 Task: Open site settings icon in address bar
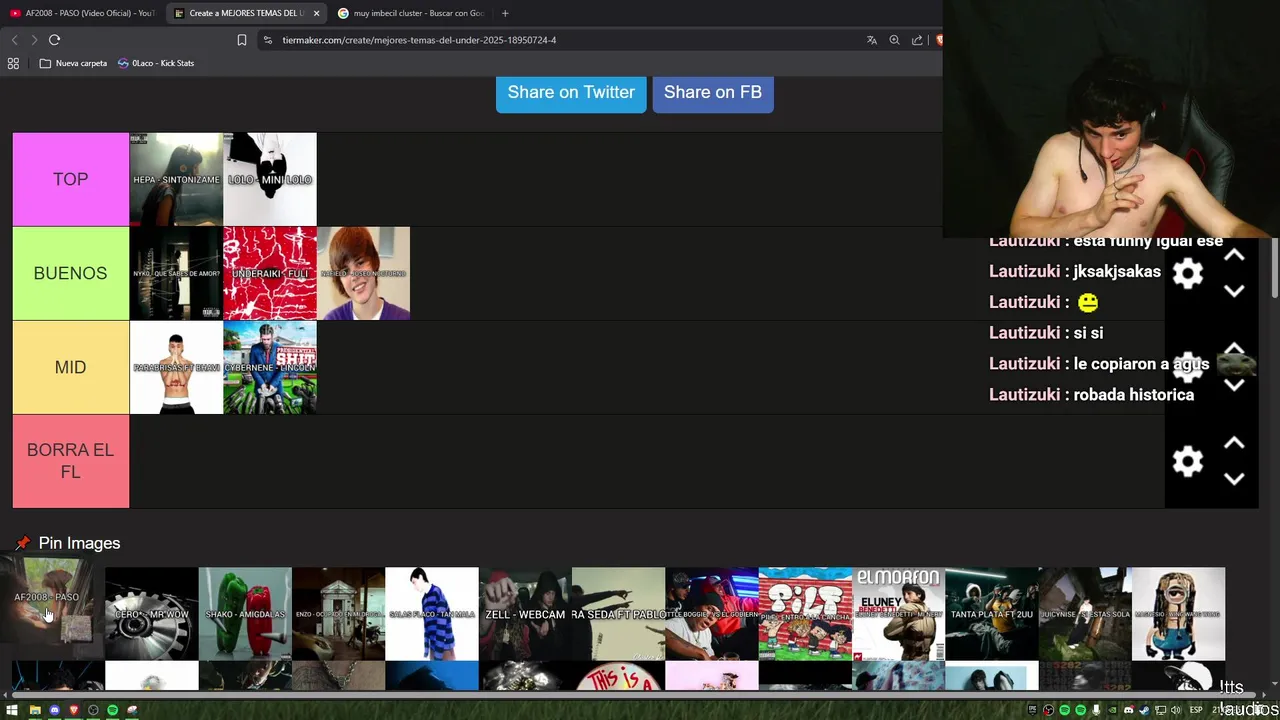267,40
